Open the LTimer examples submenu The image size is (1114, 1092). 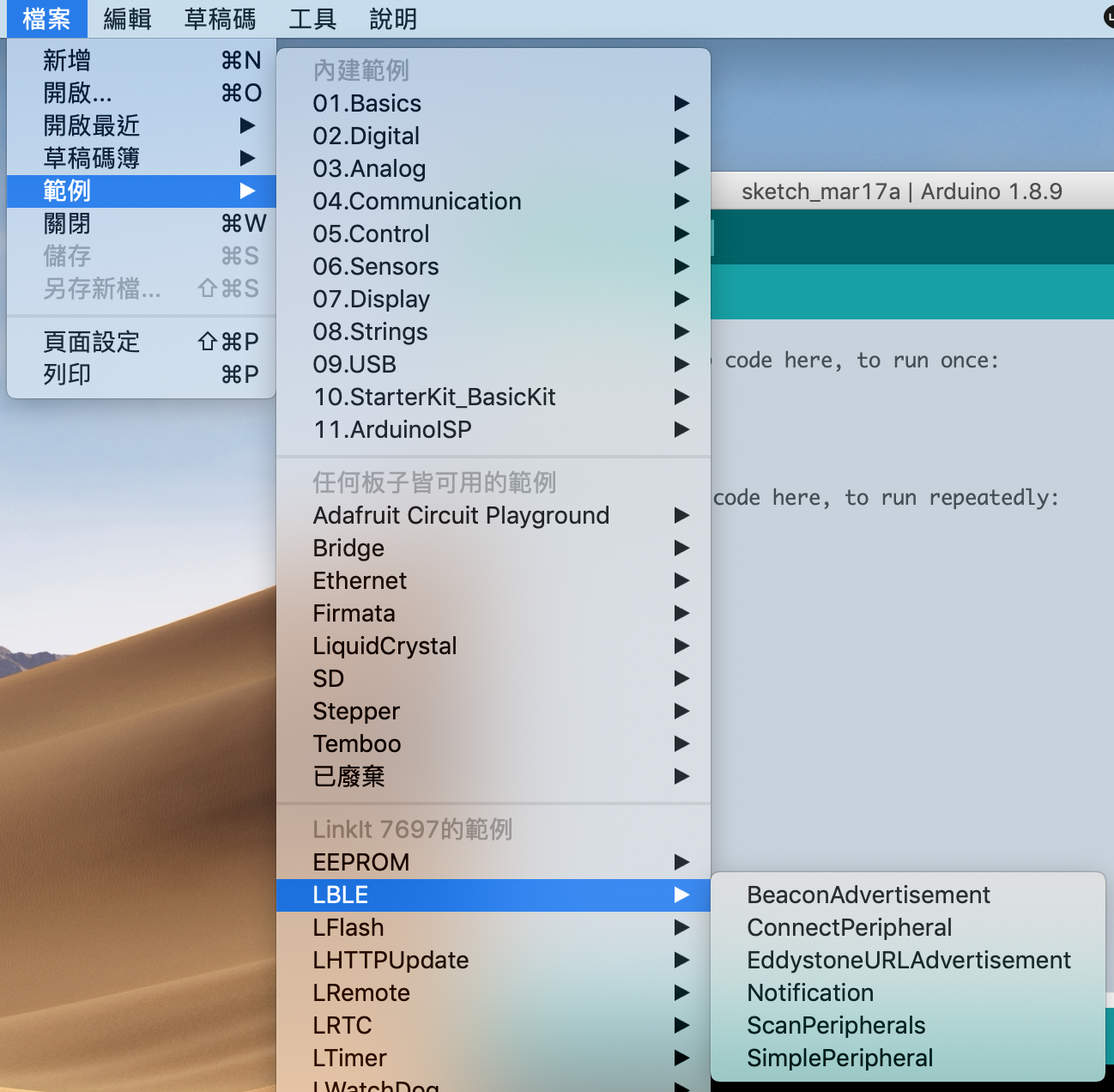pyautogui.click(x=493, y=1058)
